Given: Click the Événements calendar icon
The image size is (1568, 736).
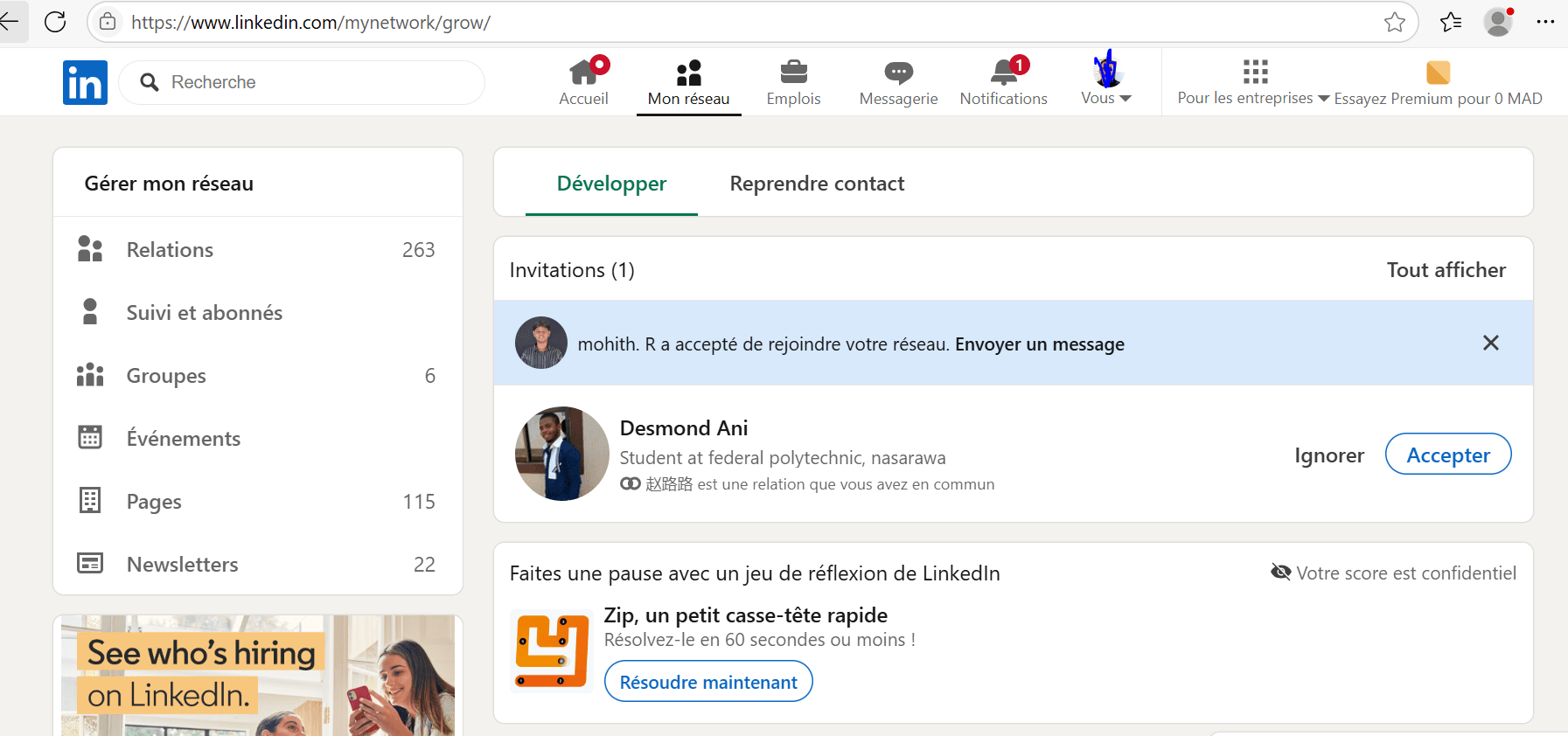Looking at the screenshot, I should tap(90, 437).
